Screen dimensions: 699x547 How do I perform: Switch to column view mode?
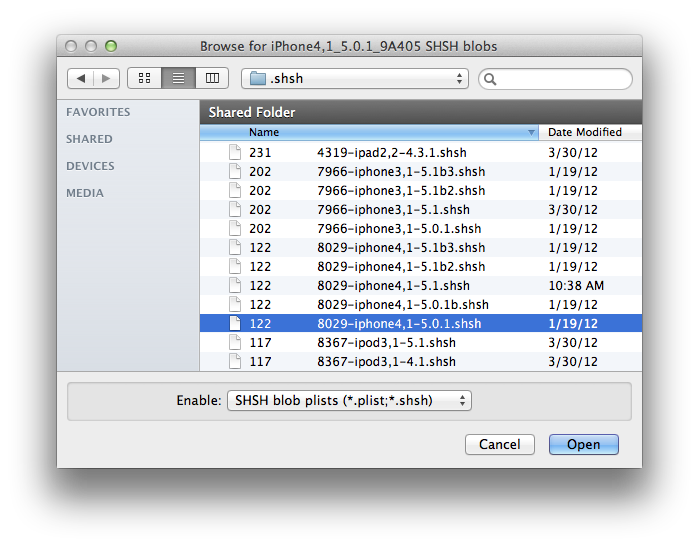(x=211, y=78)
